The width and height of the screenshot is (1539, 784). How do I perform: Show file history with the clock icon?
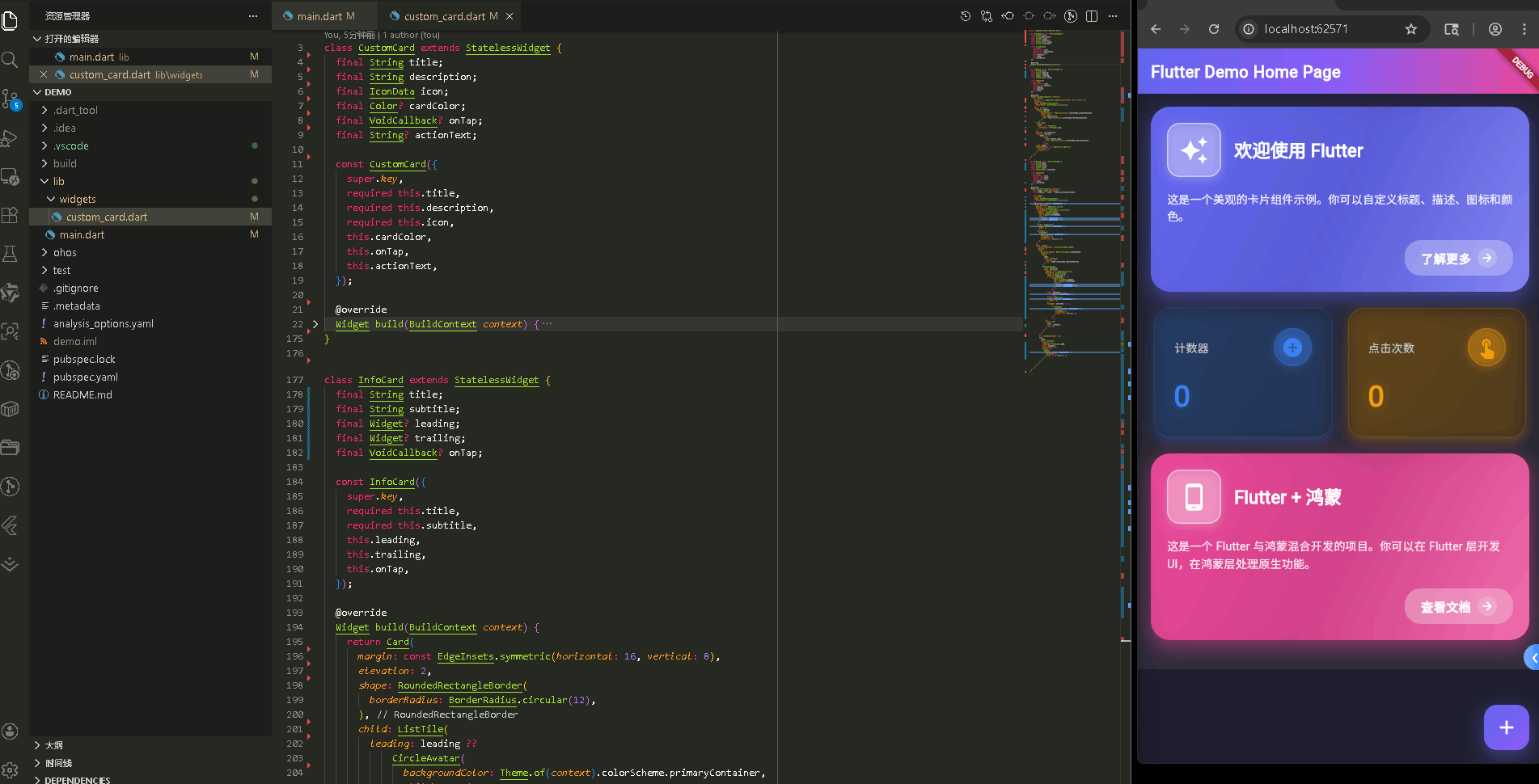(966, 16)
